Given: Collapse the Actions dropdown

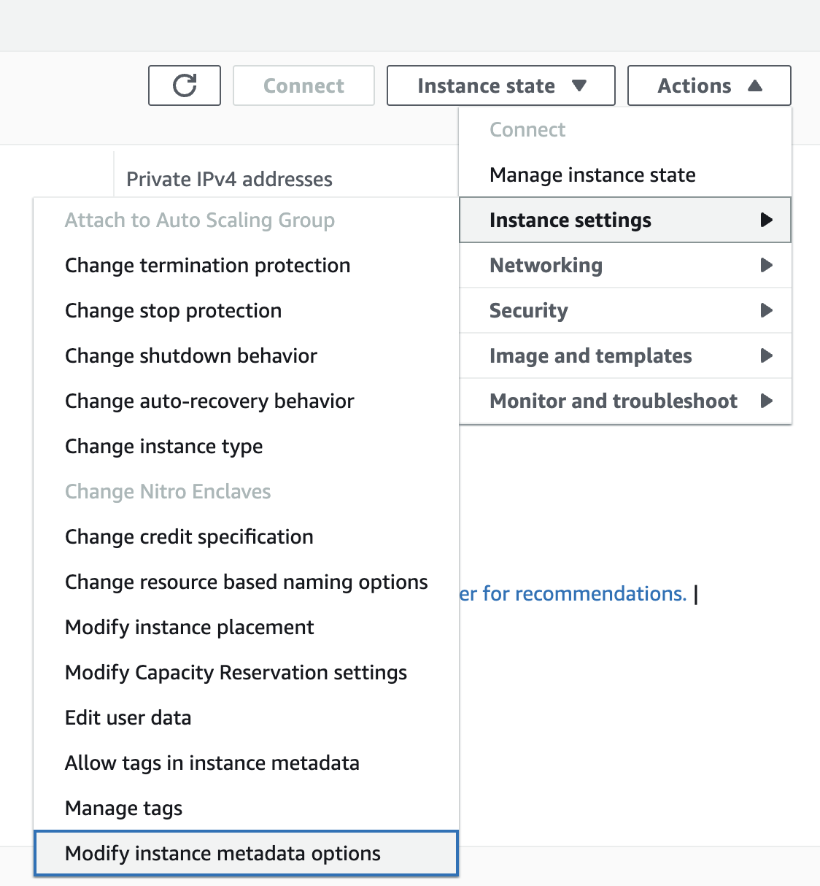Looking at the screenshot, I should (708, 85).
